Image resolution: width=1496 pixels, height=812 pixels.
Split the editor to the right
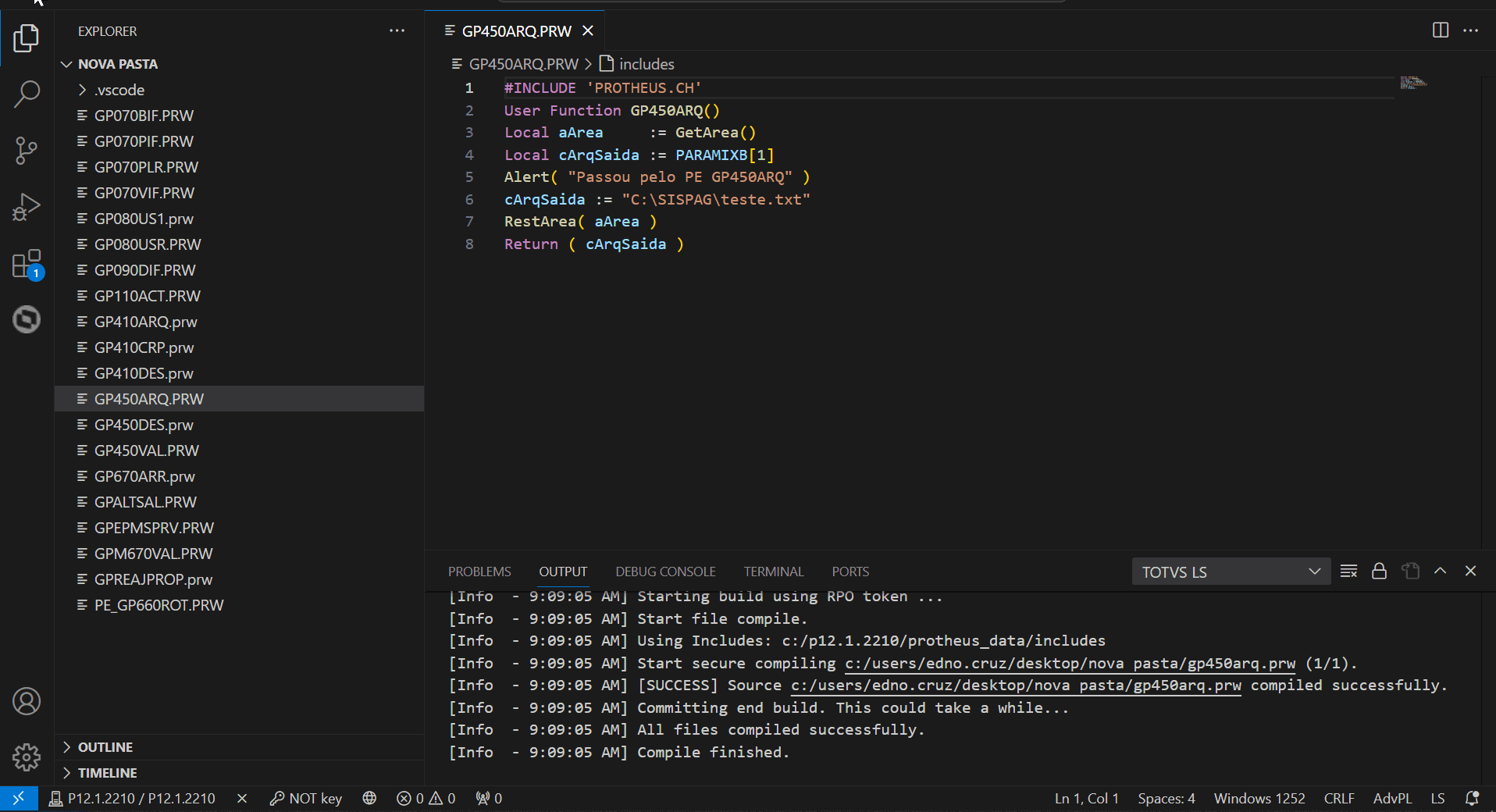1441,30
